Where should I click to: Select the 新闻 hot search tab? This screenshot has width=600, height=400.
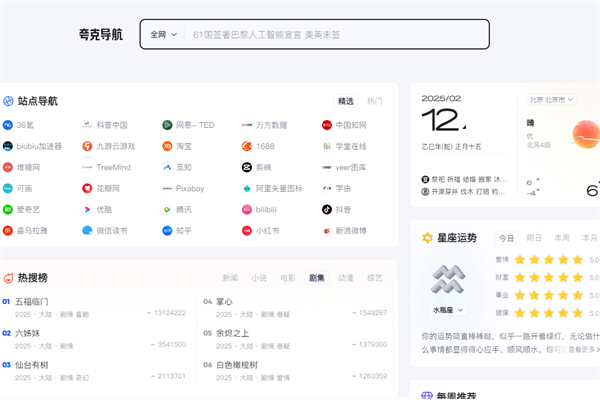tap(230, 277)
